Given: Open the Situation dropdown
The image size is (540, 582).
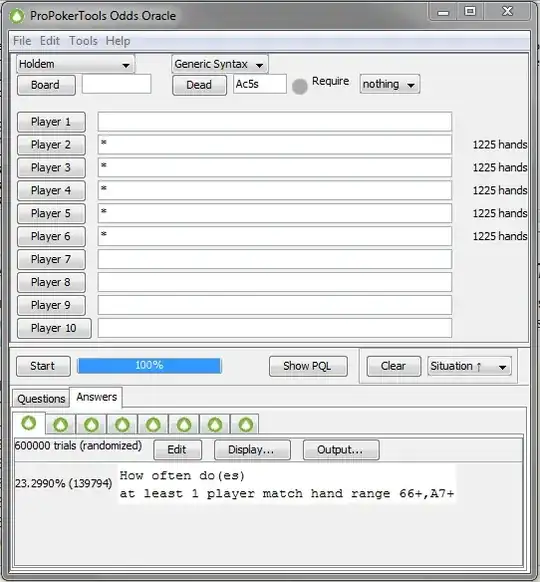Looking at the screenshot, I should point(469,366).
